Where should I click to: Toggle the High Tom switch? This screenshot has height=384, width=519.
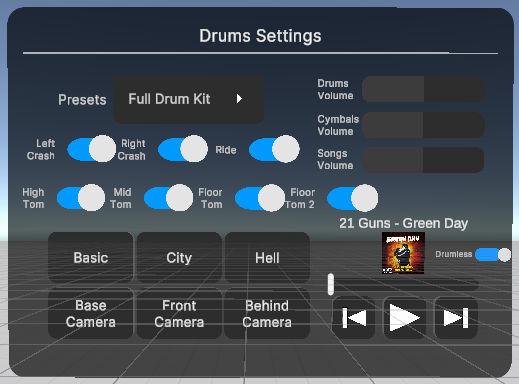pos(81,198)
